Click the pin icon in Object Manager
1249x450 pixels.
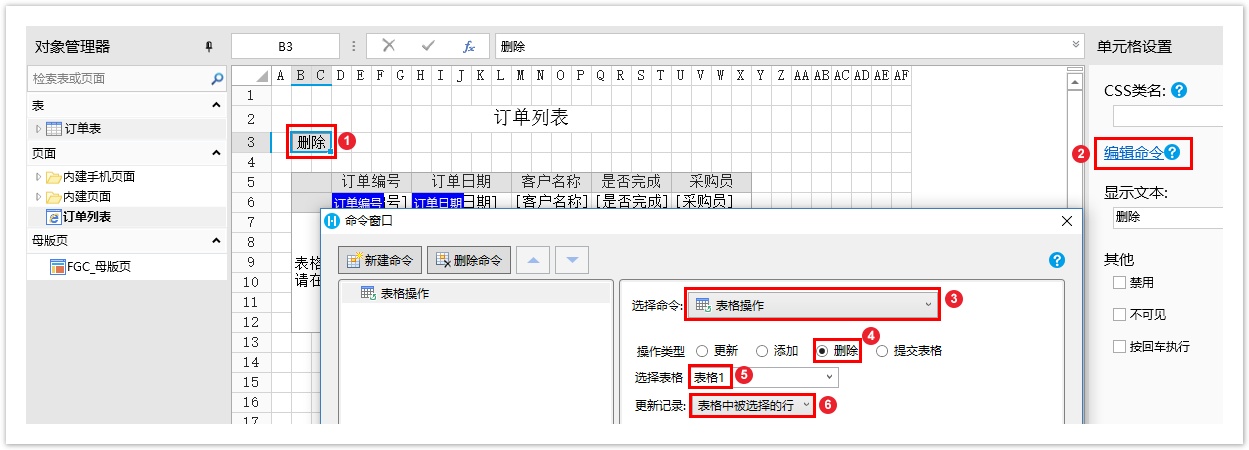209,46
